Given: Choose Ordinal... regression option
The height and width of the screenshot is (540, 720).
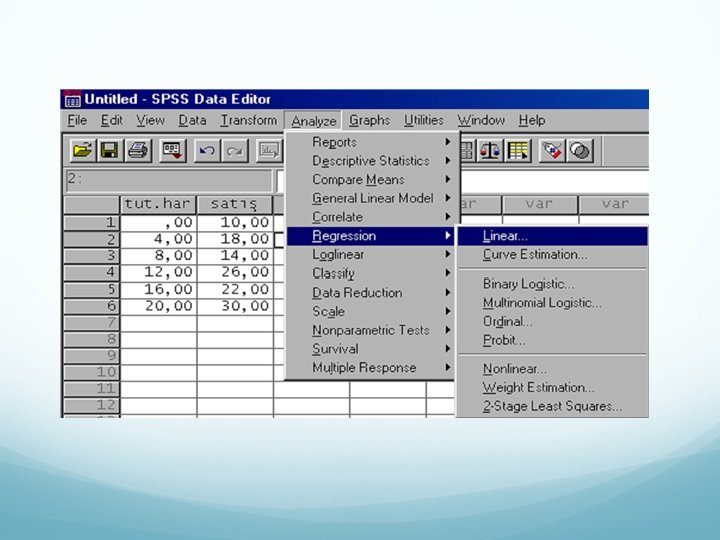Looking at the screenshot, I should pyautogui.click(x=552, y=322).
